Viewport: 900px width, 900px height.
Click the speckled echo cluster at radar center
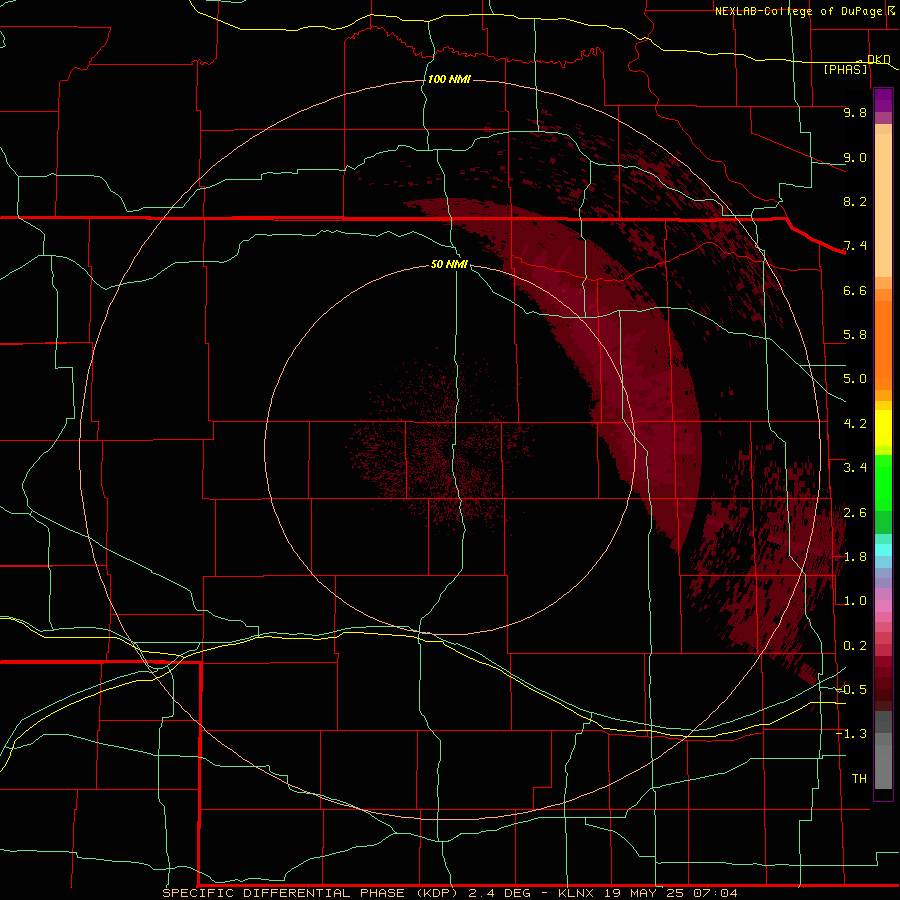(x=441, y=448)
